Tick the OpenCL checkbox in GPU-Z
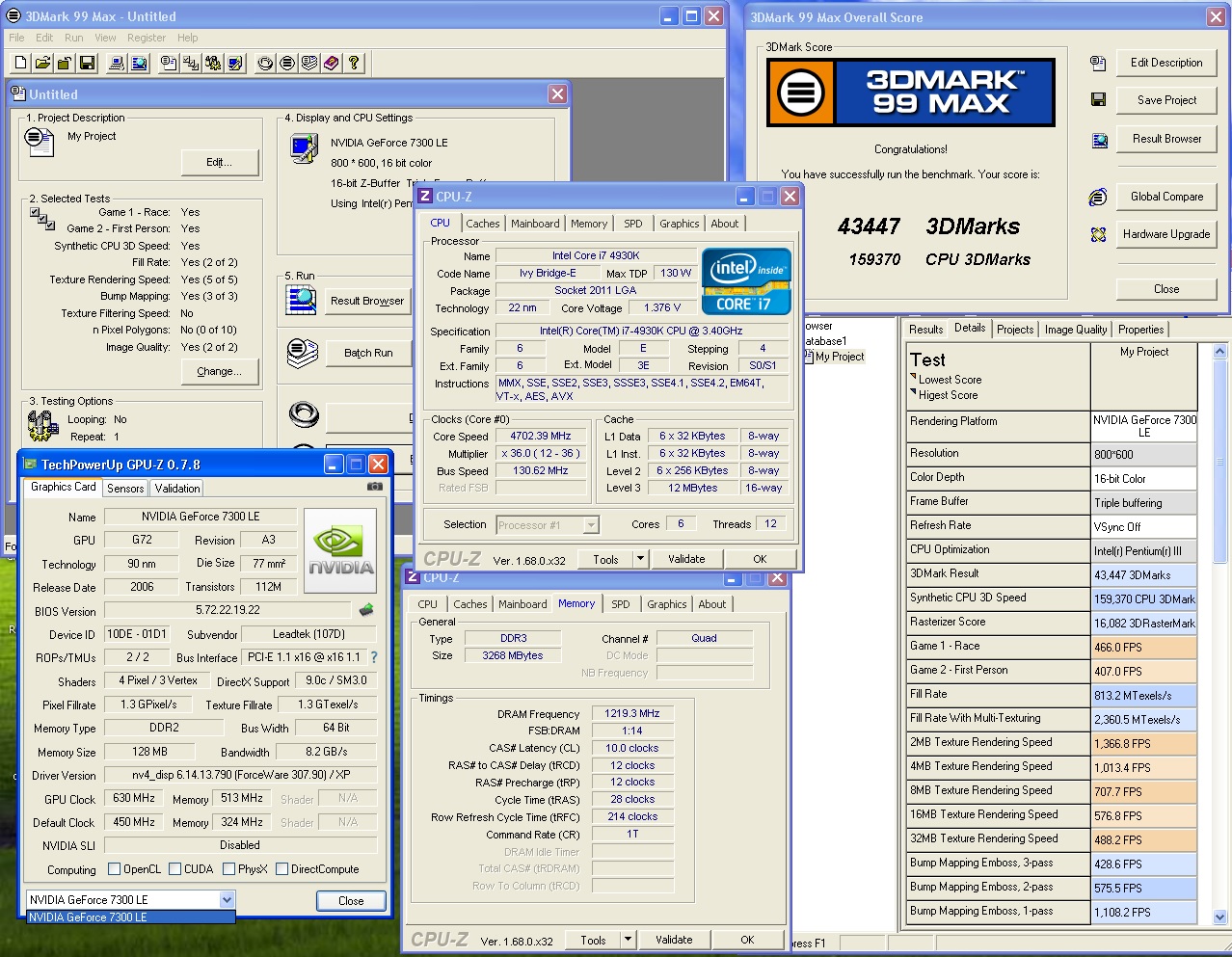Image resolution: width=1232 pixels, height=957 pixels. coord(115,869)
